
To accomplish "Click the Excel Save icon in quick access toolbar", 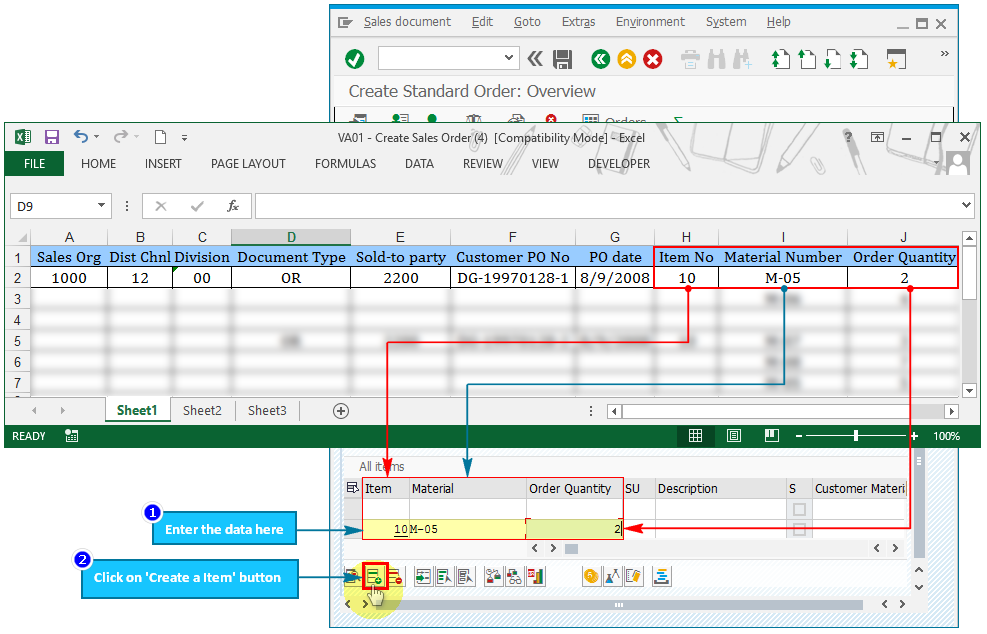I will 52,137.
